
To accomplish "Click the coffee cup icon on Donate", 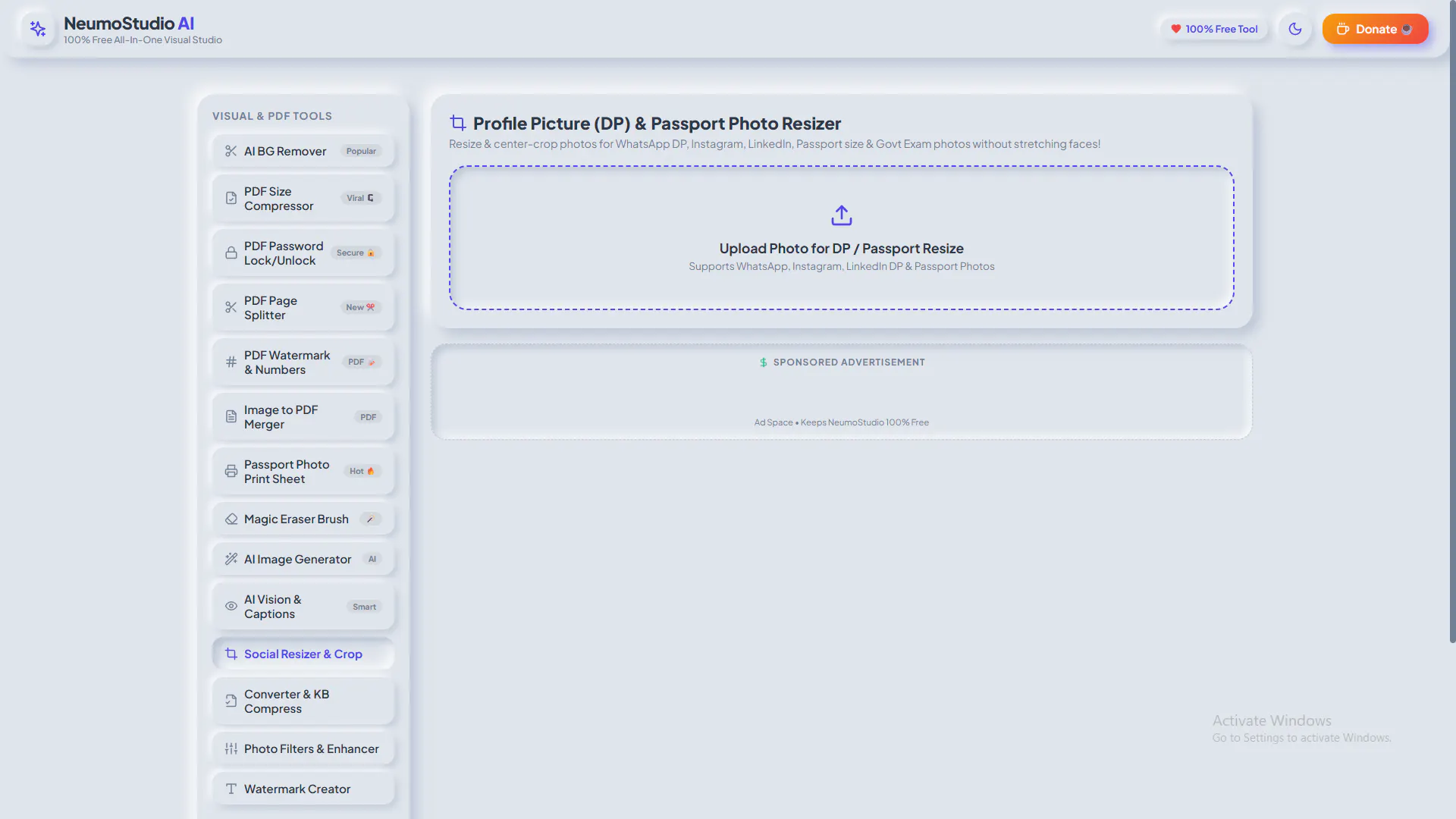I will tap(1342, 29).
